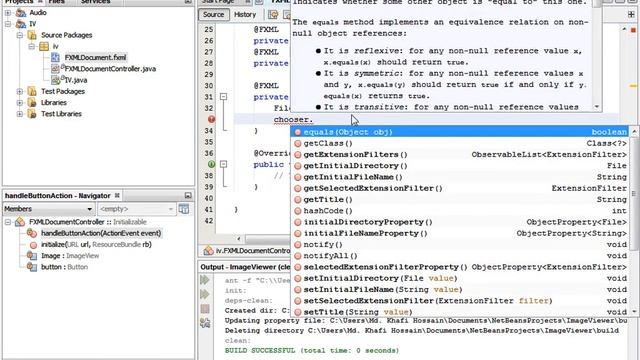Collapse the Source Packages folder
The image size is (640, 360).
point(20,36)
